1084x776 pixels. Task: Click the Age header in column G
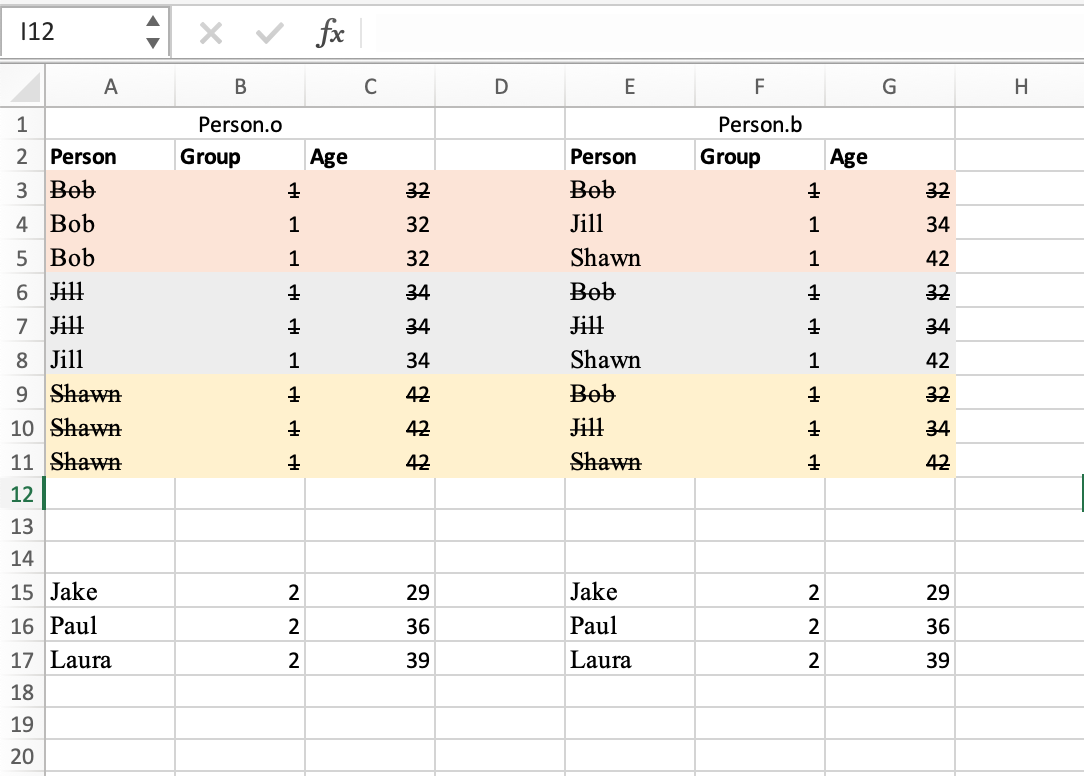pyautogui.click(x=890, y=157)
